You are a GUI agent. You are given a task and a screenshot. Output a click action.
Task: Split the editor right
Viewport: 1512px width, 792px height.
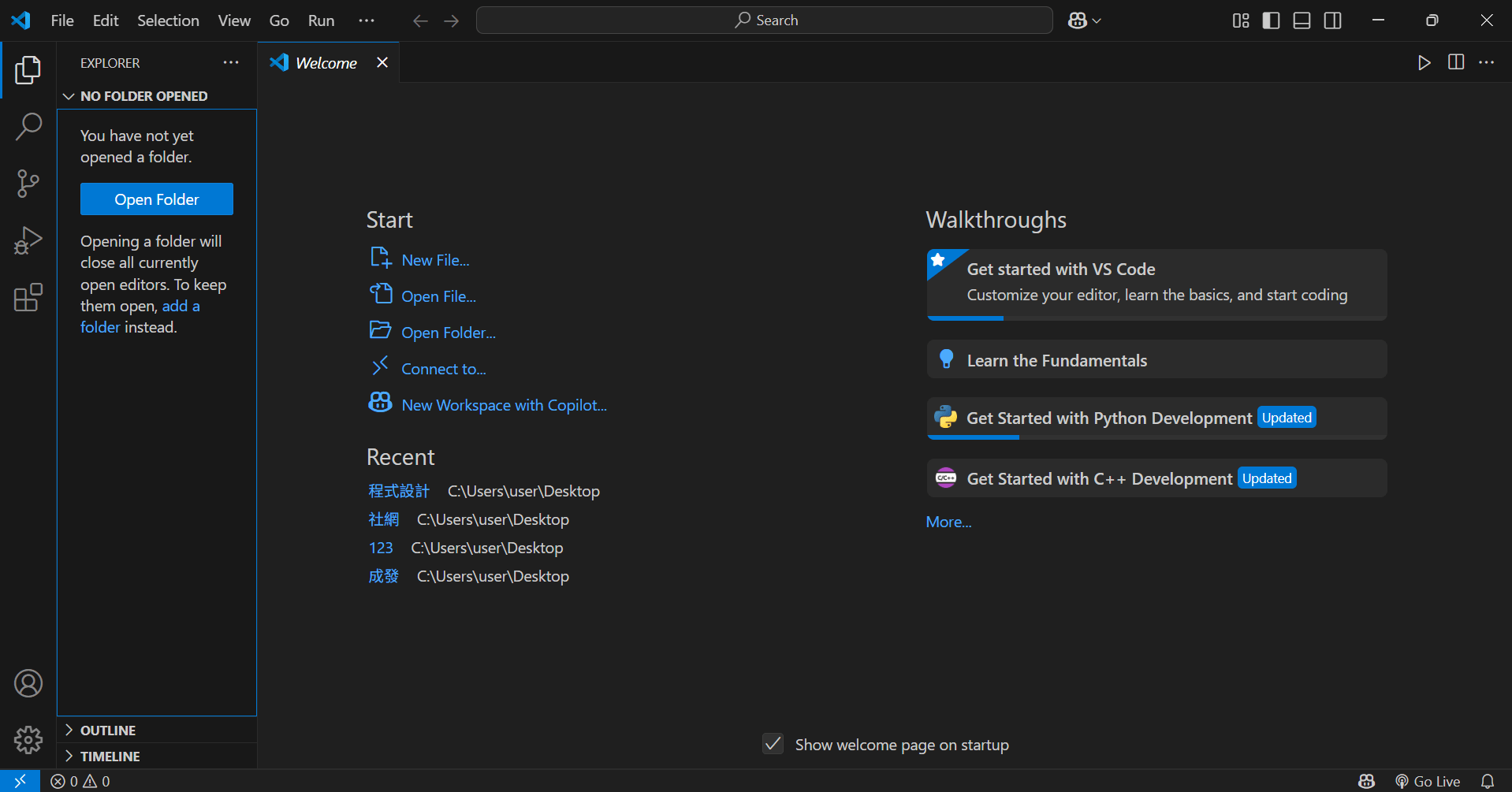point(1456,62)
